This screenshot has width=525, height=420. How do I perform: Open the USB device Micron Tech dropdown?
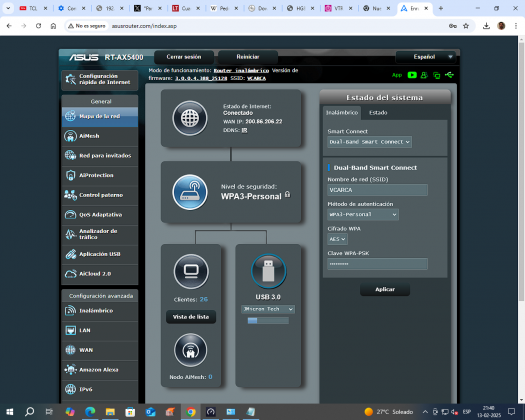tap(268, 309)
